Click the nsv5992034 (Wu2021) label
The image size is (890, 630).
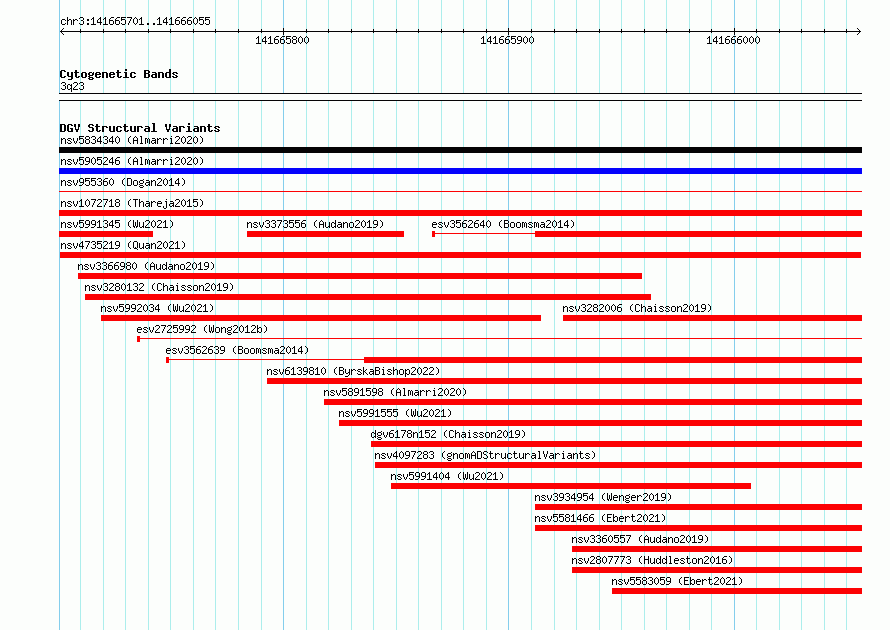157,308
